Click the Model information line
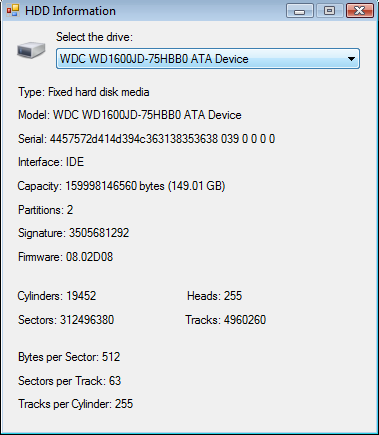Viewport: 379px width, 435px height. [130, 115]
